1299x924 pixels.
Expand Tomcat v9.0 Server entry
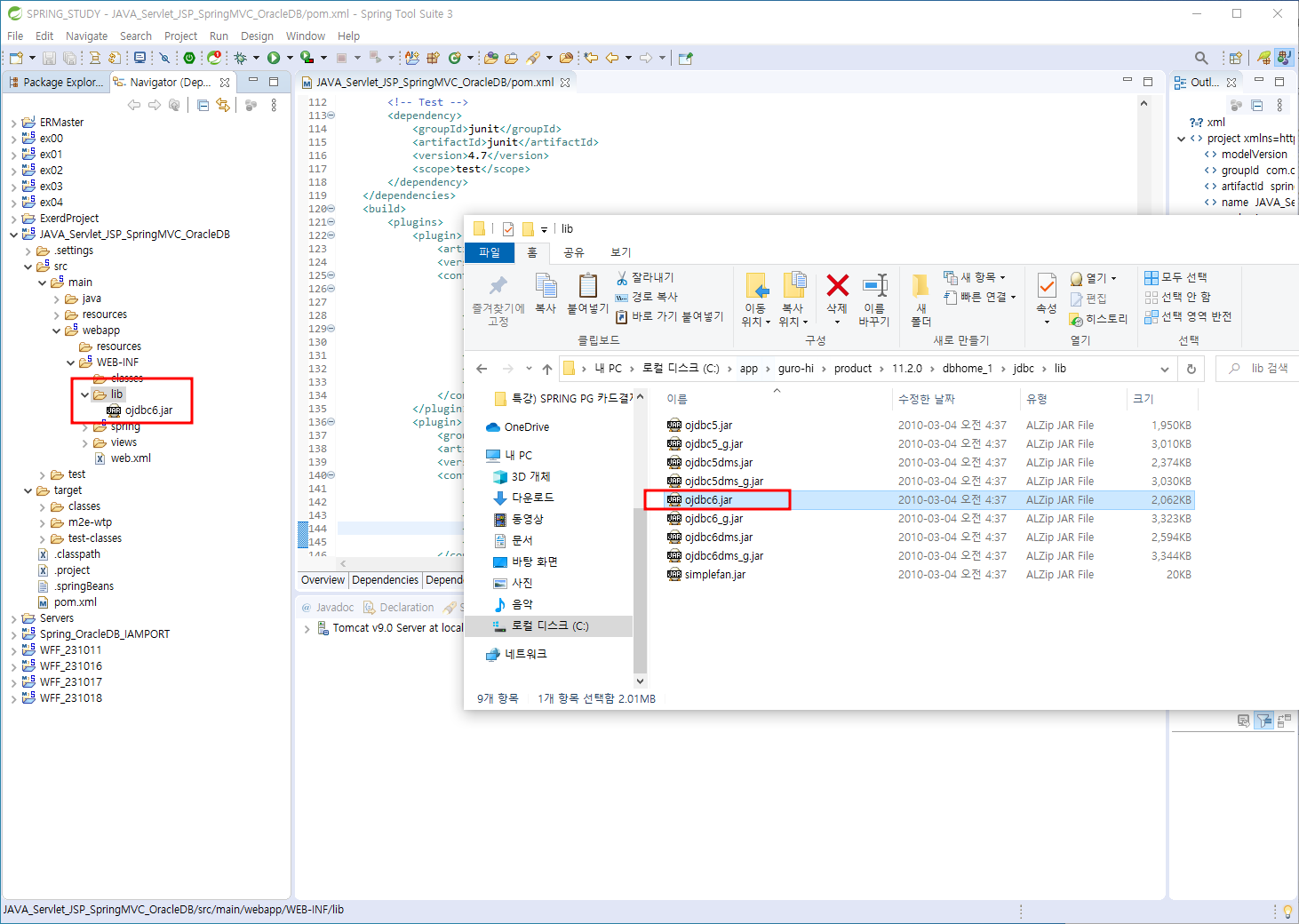tap(307, 628)
